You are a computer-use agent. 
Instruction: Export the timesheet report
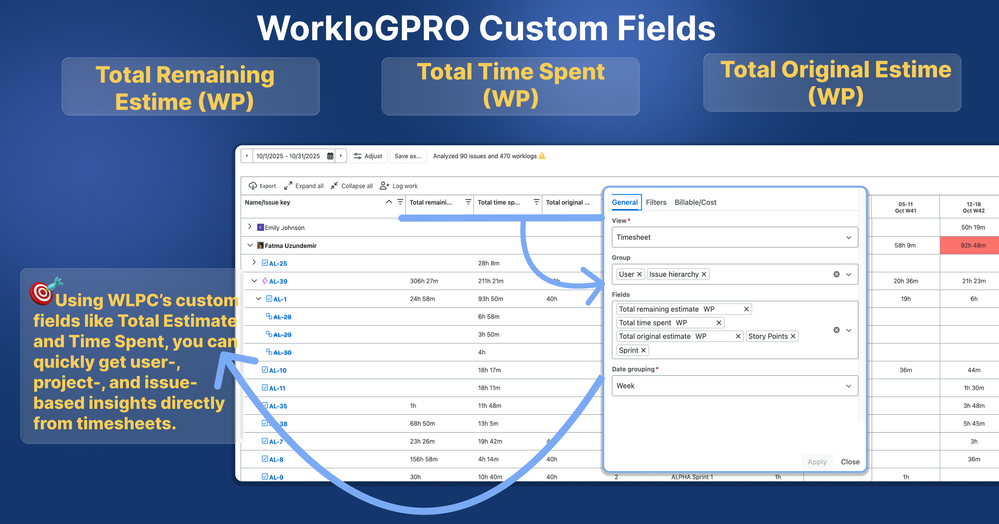point(262,186)
